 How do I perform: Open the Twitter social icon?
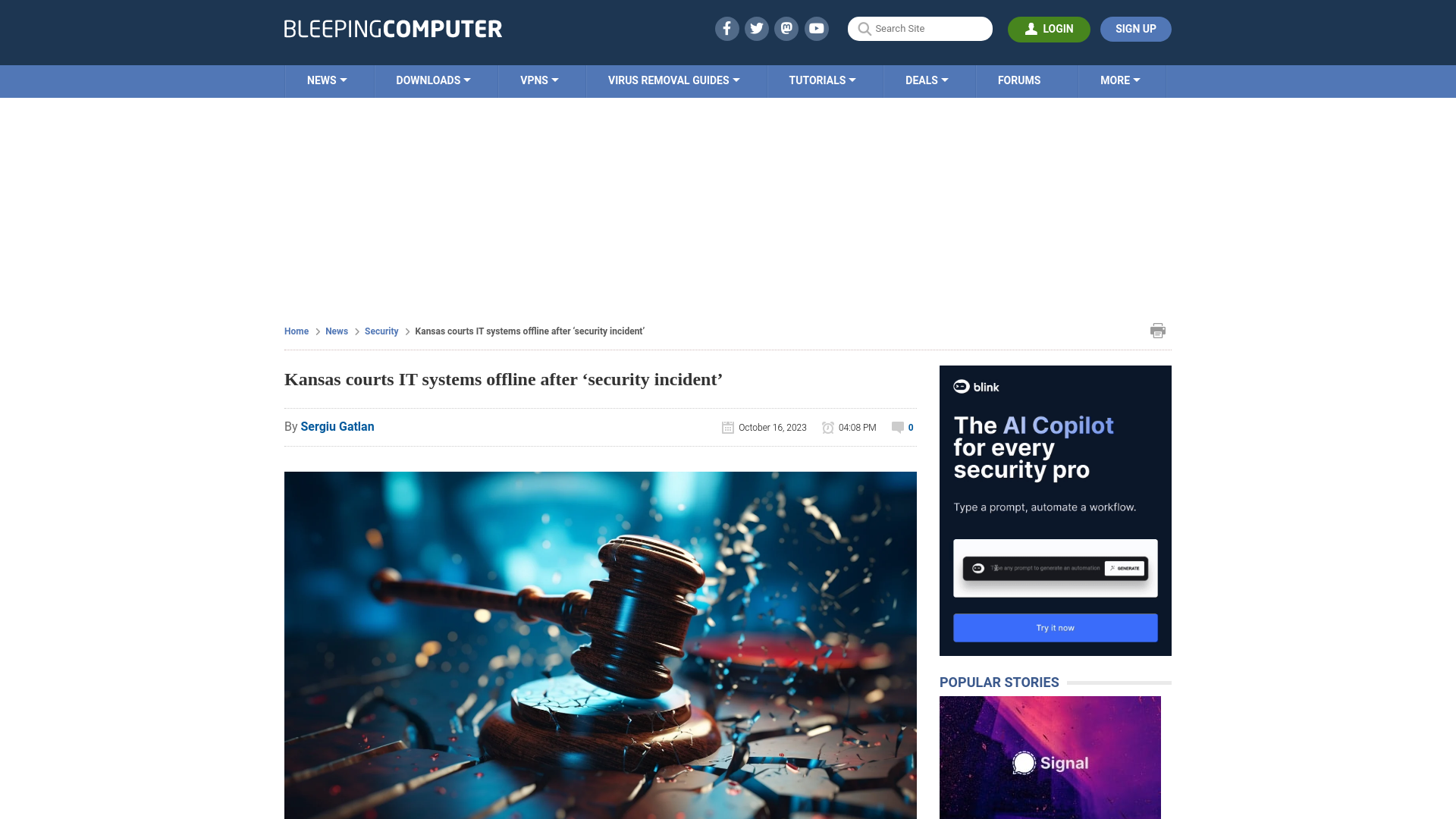tap(756, 28)
